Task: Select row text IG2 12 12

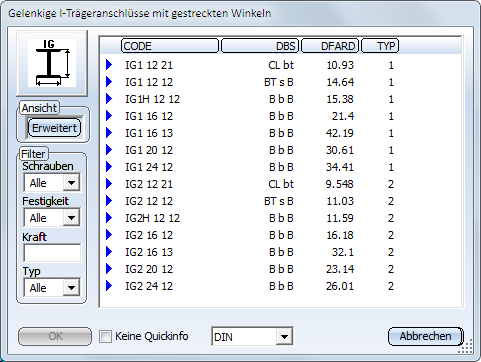Action: (149, 201)
